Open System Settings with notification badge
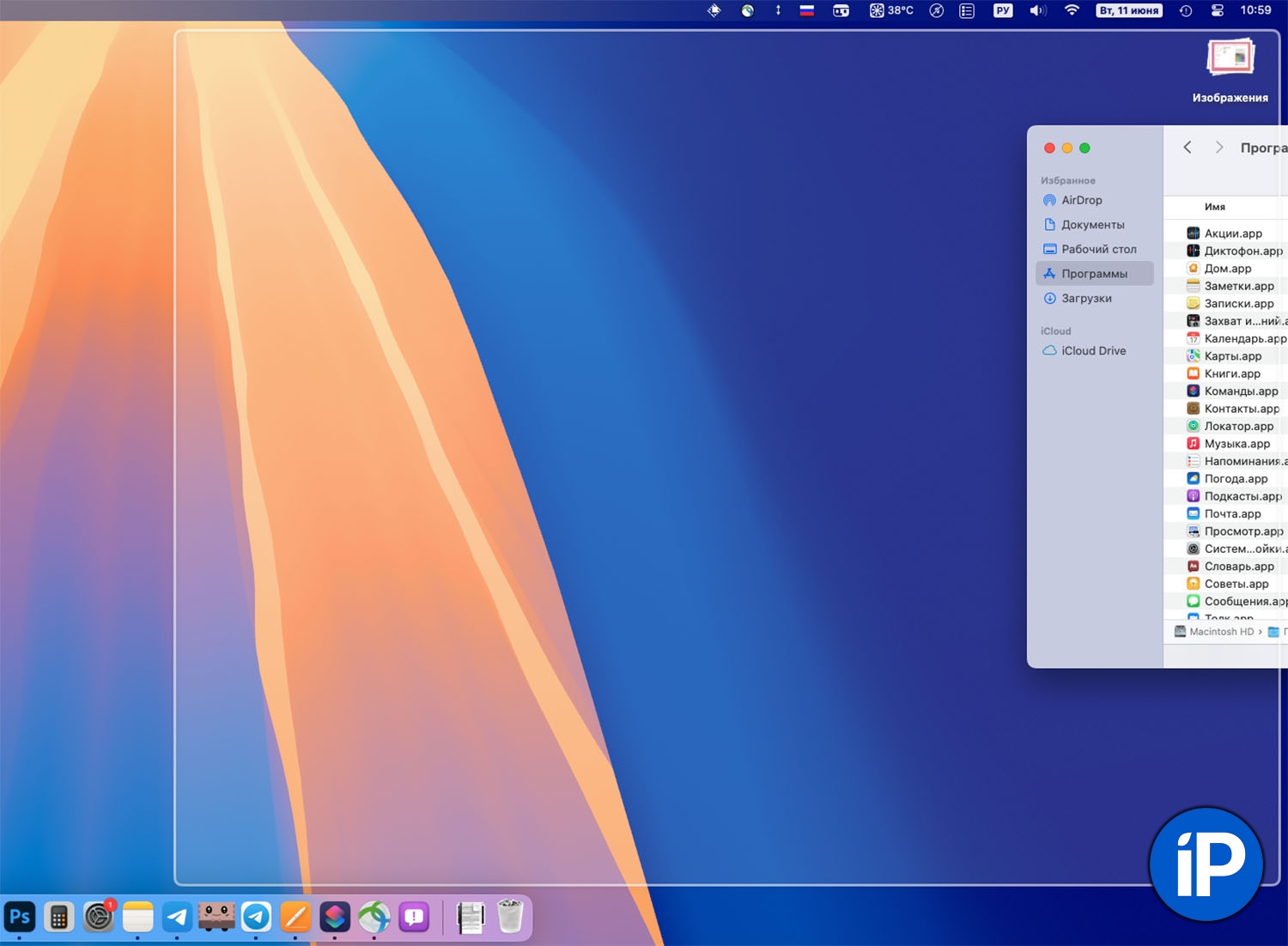This screenshot has height=946, width=1288. (99, 917)
